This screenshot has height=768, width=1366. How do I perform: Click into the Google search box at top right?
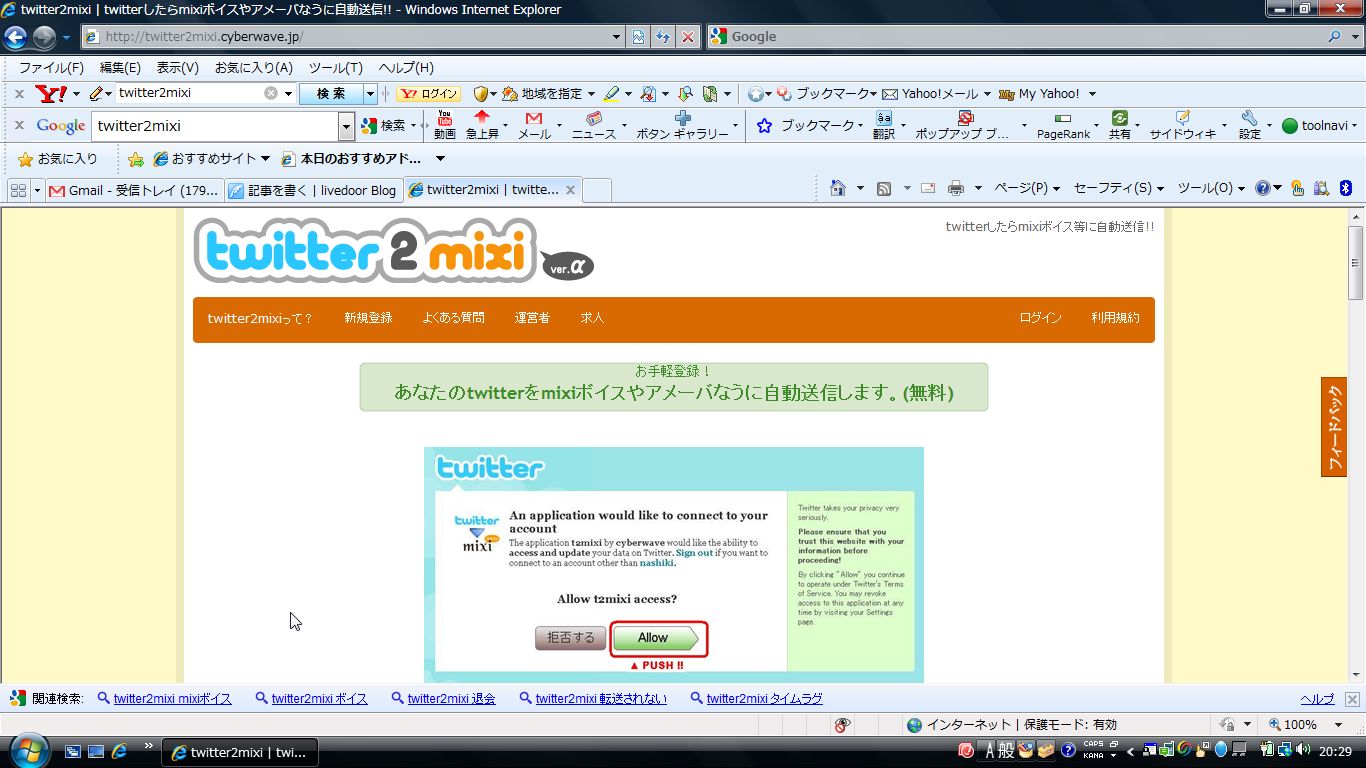point(1015,37)
